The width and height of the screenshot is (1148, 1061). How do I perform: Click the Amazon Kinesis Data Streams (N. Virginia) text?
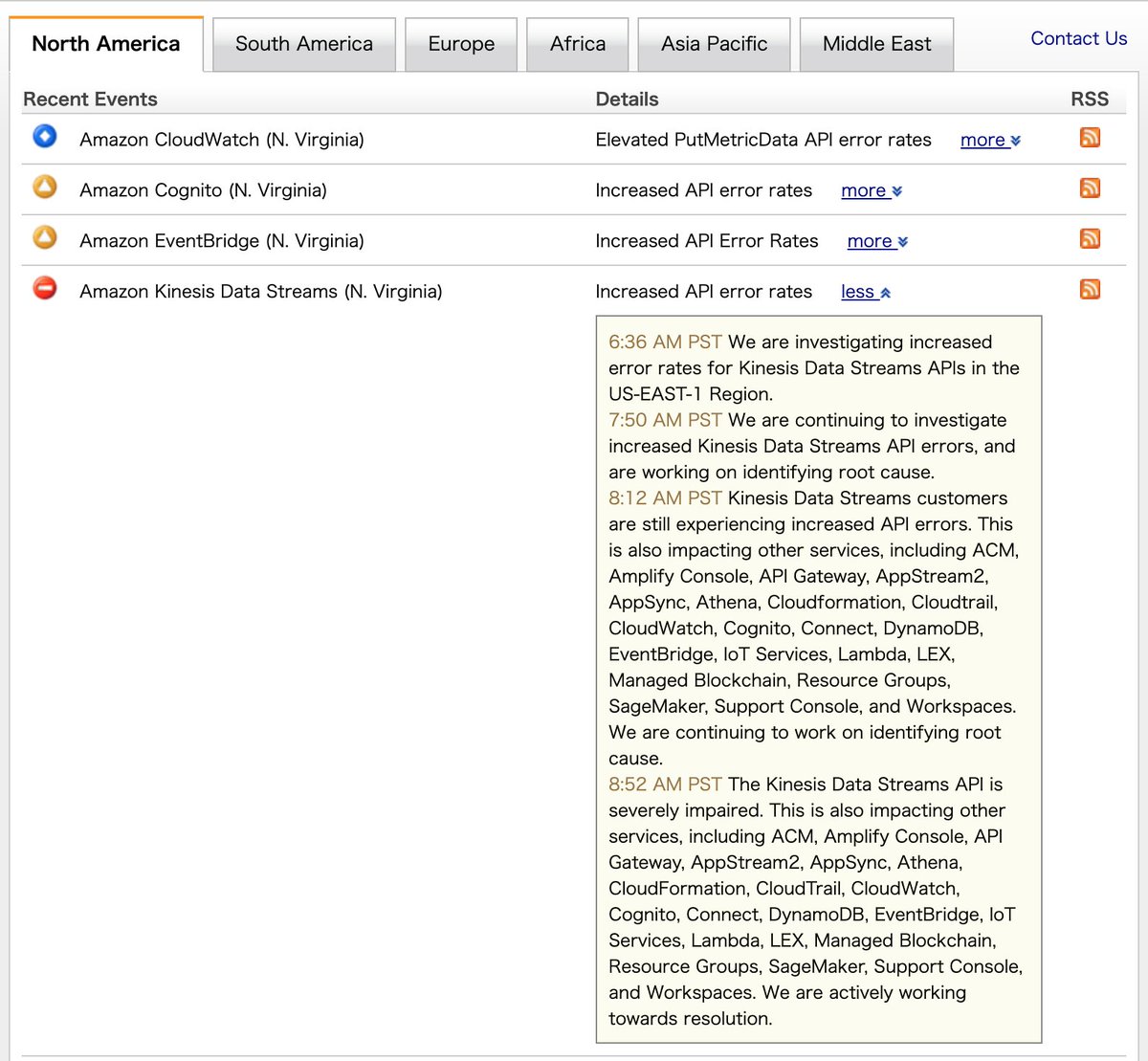pyautogui.click(x=261, y=292)
